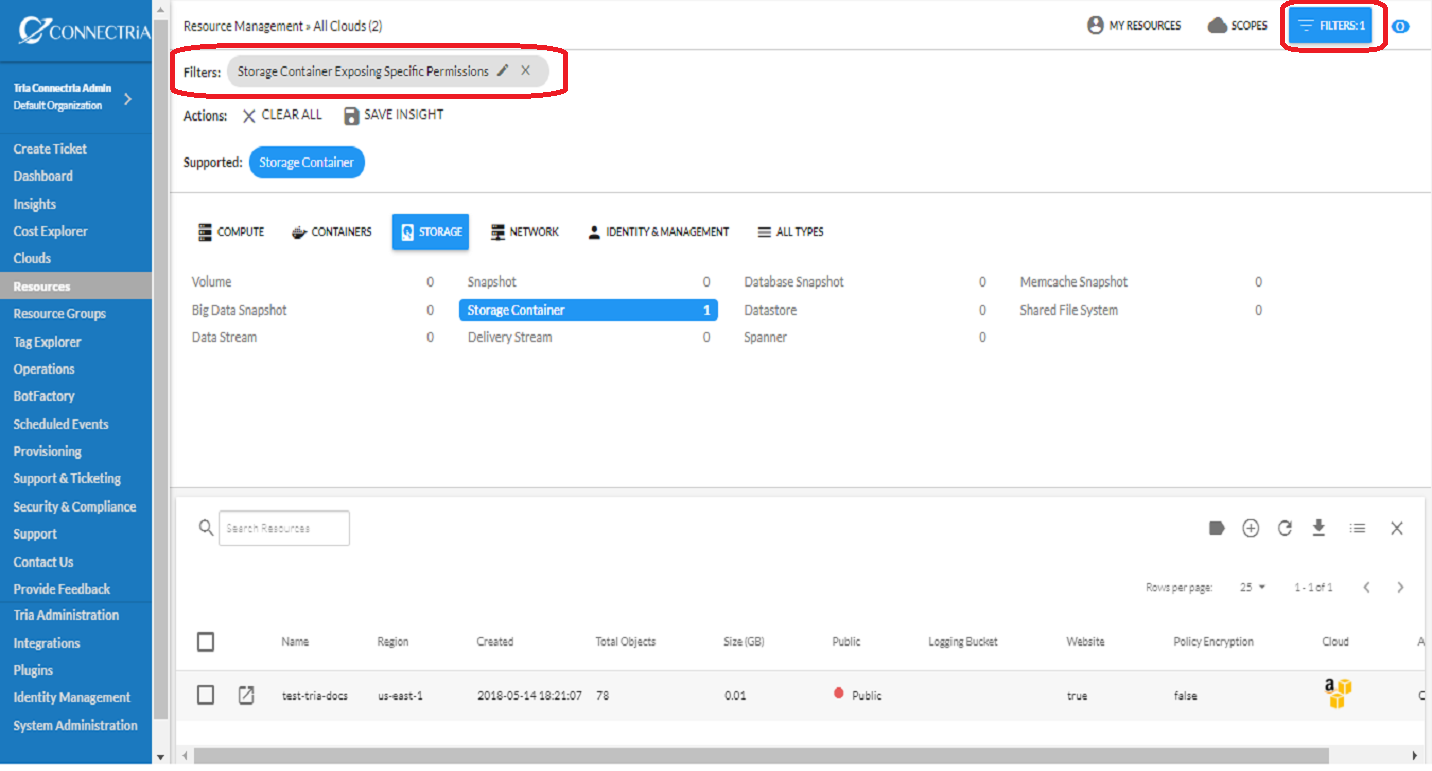The image size is (1432, 771).
Task: Edit the Storage Container Exposing Specific Permissions filter
Action: point(503,71)
